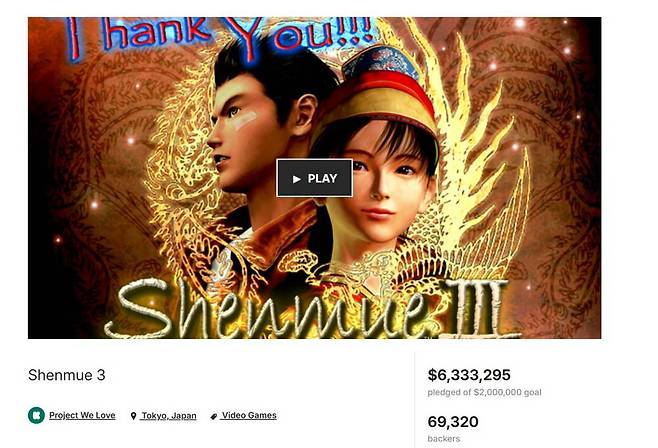Click the male character's face in video
The height and width of the screenshot is (448, 658).
coord(244,134)
